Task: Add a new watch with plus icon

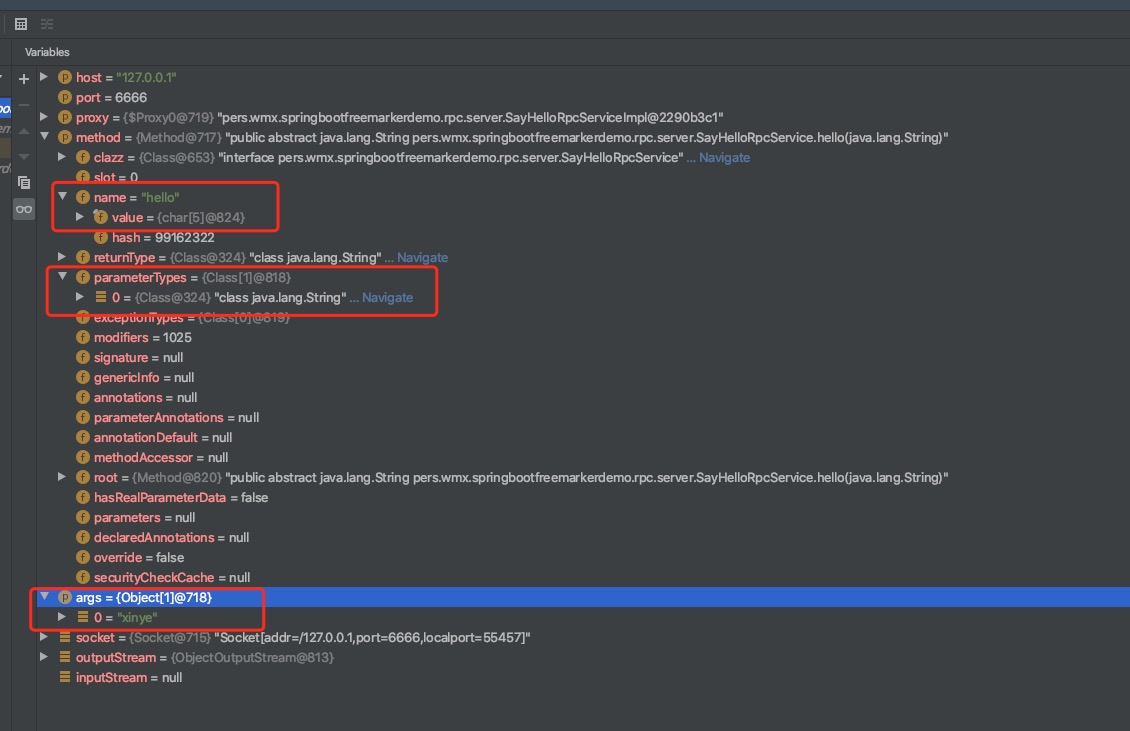Action: click(x=24, y=79)
